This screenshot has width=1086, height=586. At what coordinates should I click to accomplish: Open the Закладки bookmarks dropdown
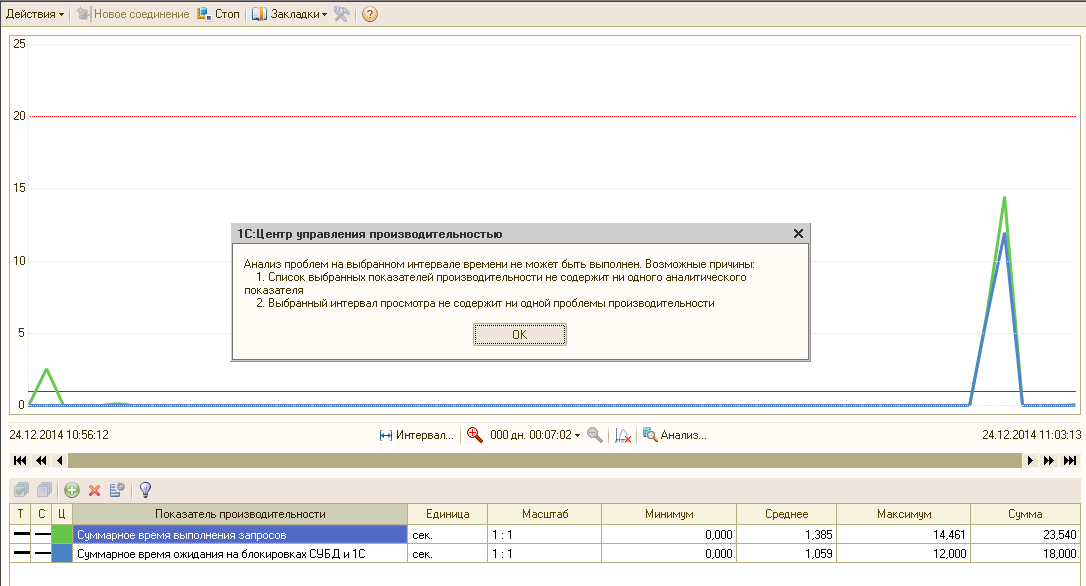click(289, 14)
